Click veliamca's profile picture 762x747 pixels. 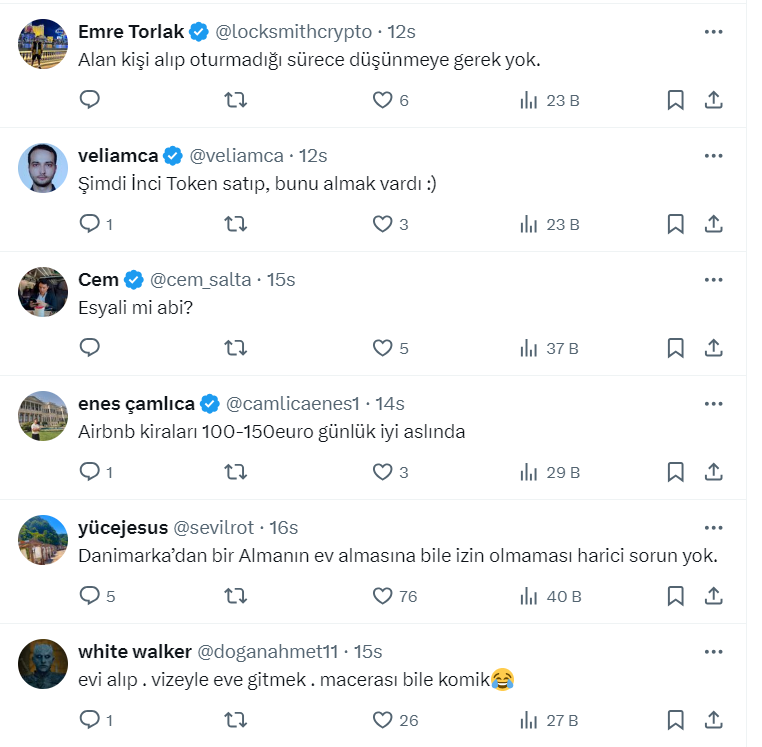pyautogui.click(x=43, y=168)
